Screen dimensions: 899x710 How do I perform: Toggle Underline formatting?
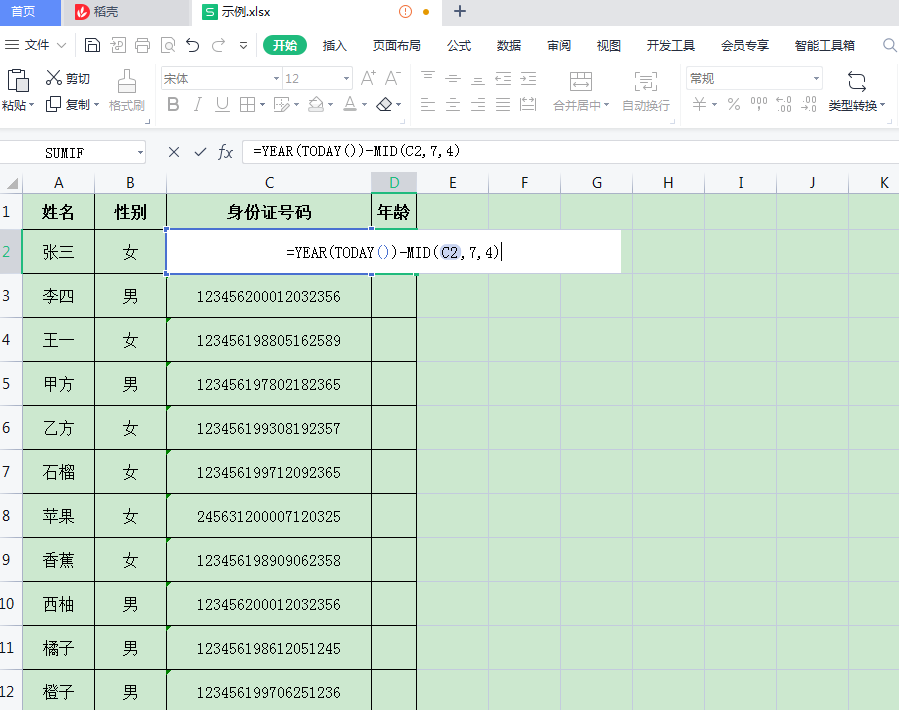222,104
